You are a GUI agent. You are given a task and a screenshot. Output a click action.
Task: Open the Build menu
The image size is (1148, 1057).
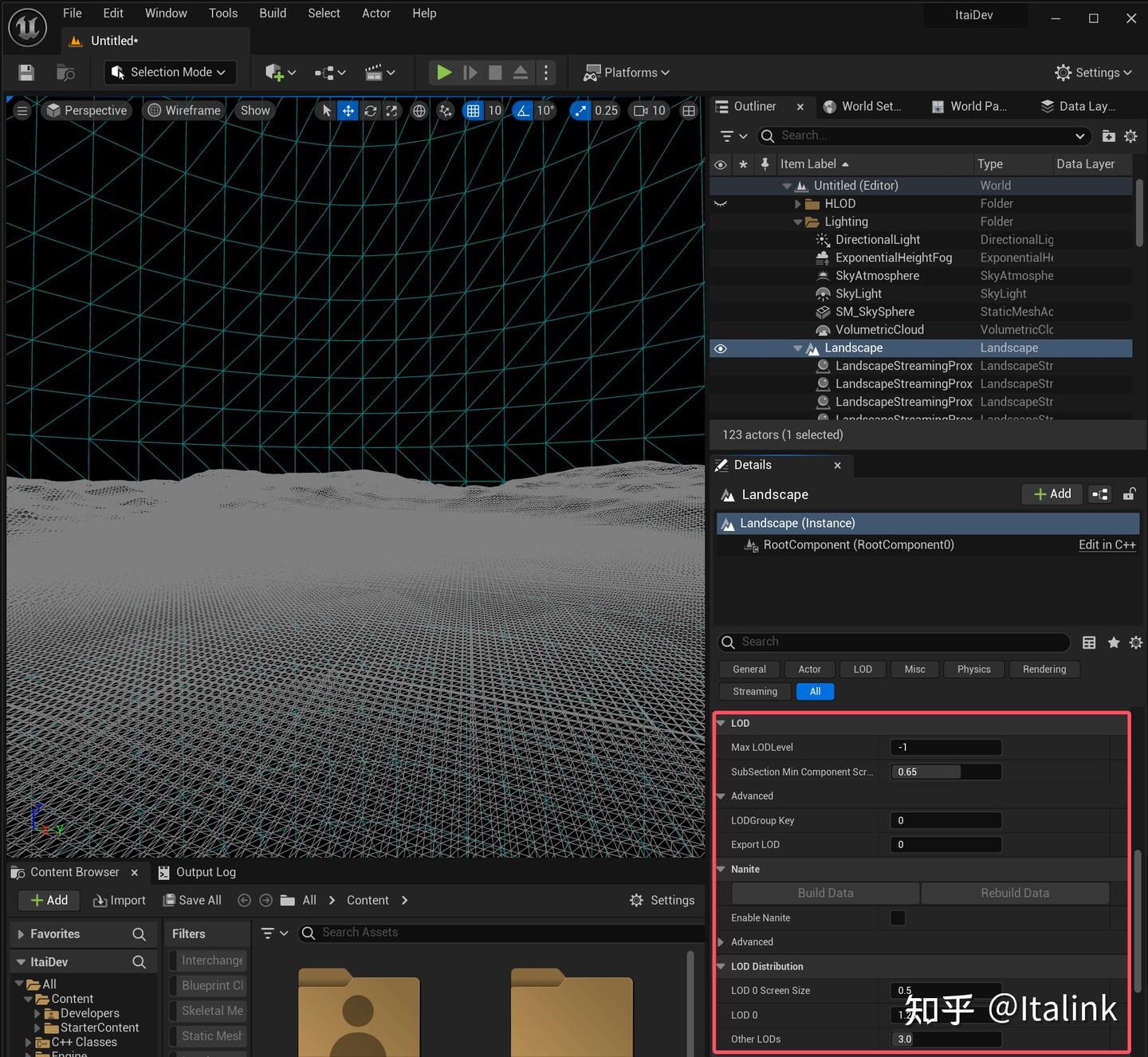tap(273, 14)
